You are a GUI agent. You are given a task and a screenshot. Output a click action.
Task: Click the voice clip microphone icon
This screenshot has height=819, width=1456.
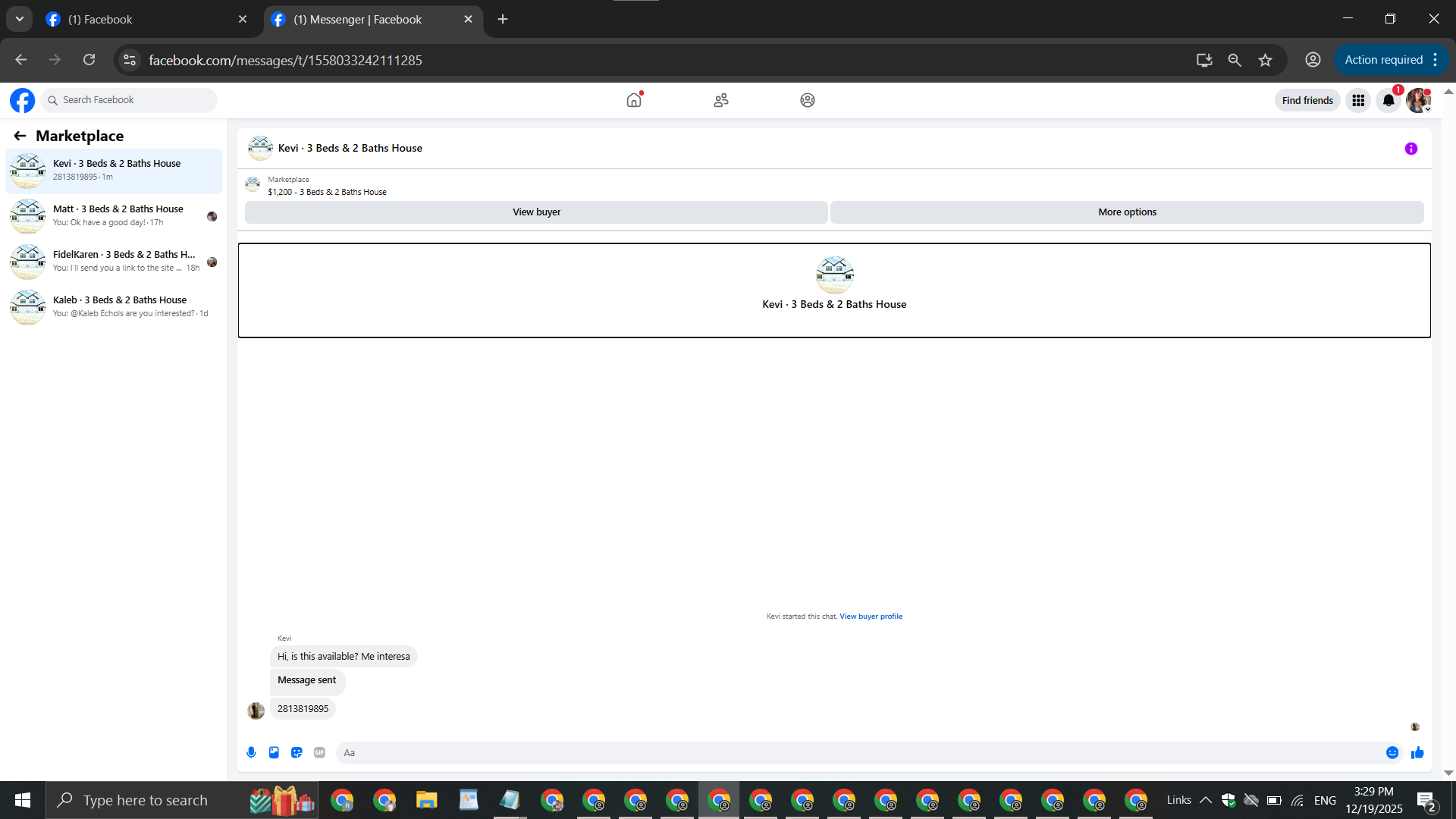[251, 752]
